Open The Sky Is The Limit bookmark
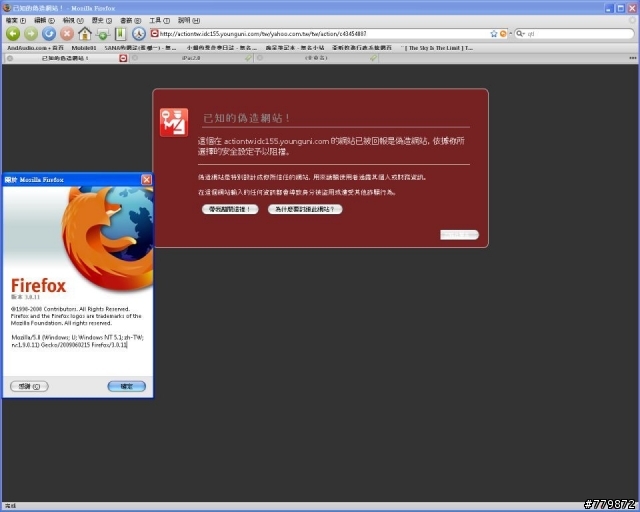The height and width of the screenshot is (512, 640). (436, 48)
